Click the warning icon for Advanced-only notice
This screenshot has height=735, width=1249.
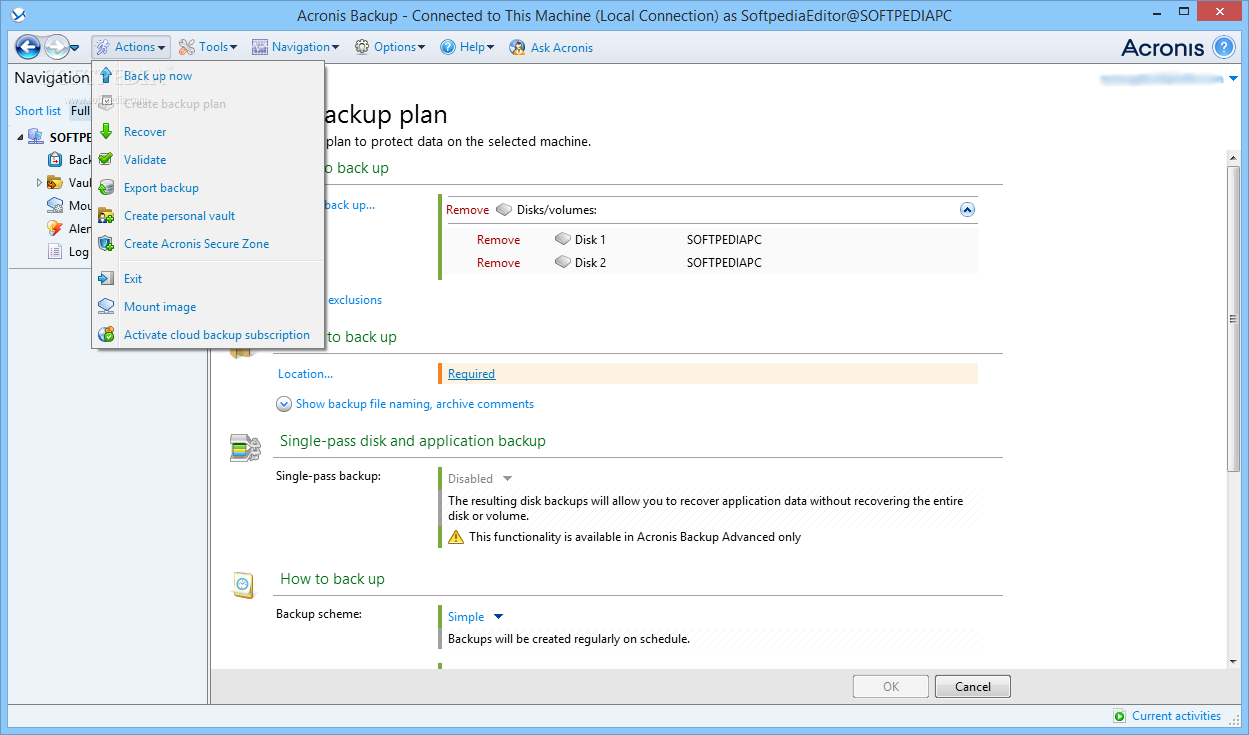click(456, 537)
